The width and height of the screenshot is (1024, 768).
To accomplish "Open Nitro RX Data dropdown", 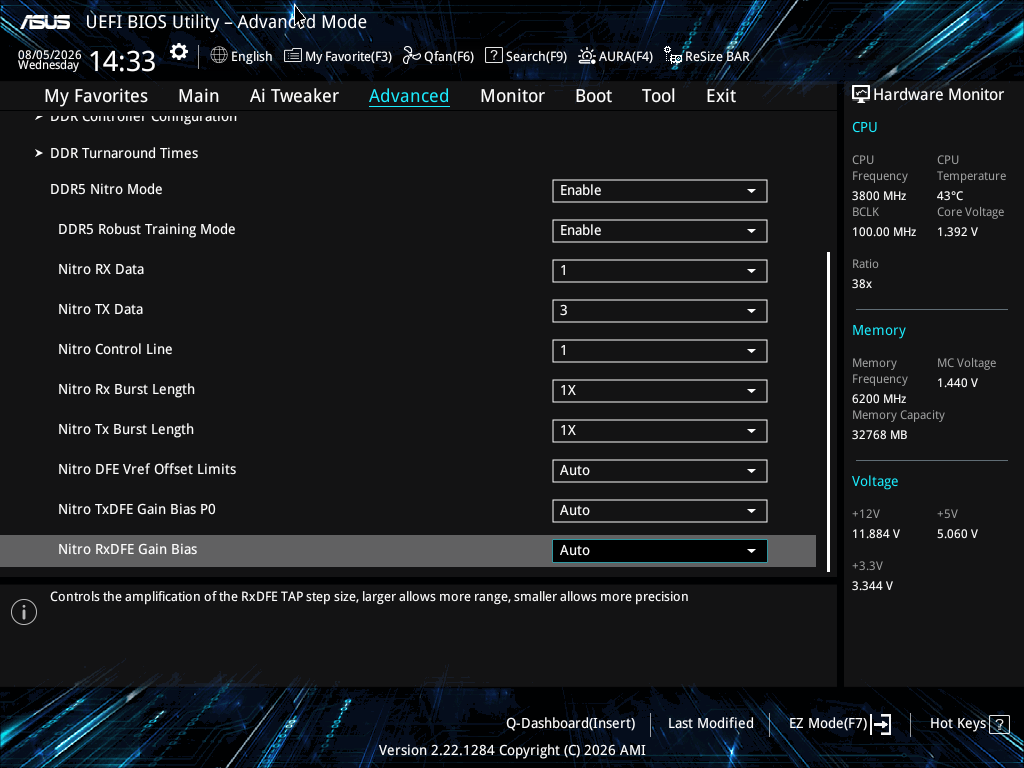I will click(x=660, y=270).
